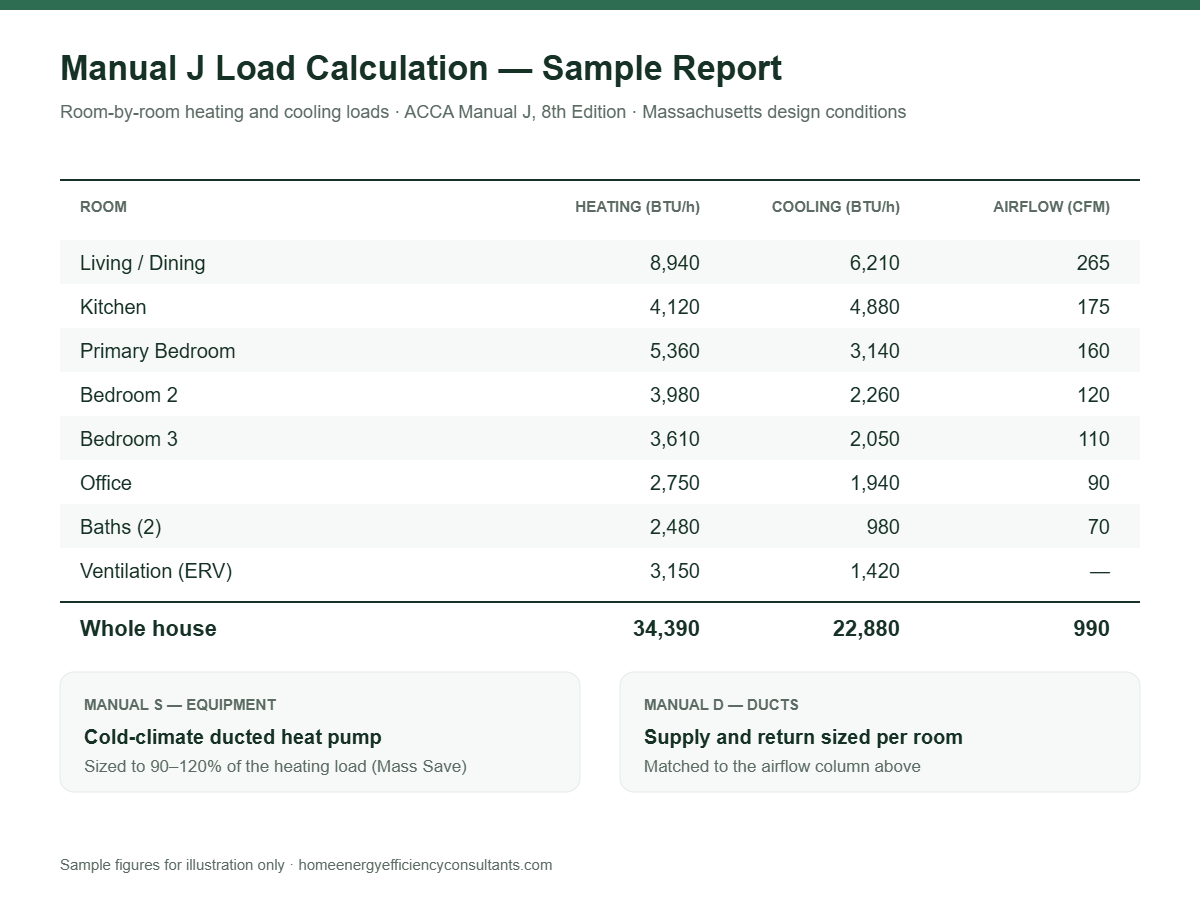Click Ventilation heating value 3,150
This screenshot has height=900, width=1200.
pyautogui.click(x=675, y=571)
